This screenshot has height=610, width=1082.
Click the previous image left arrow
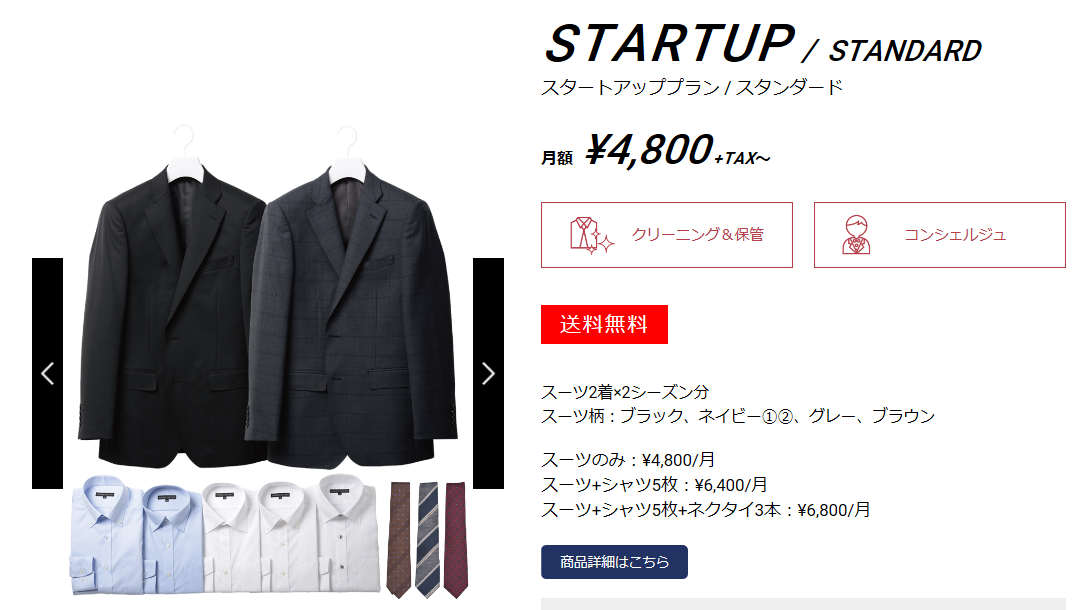coord(47,373)
